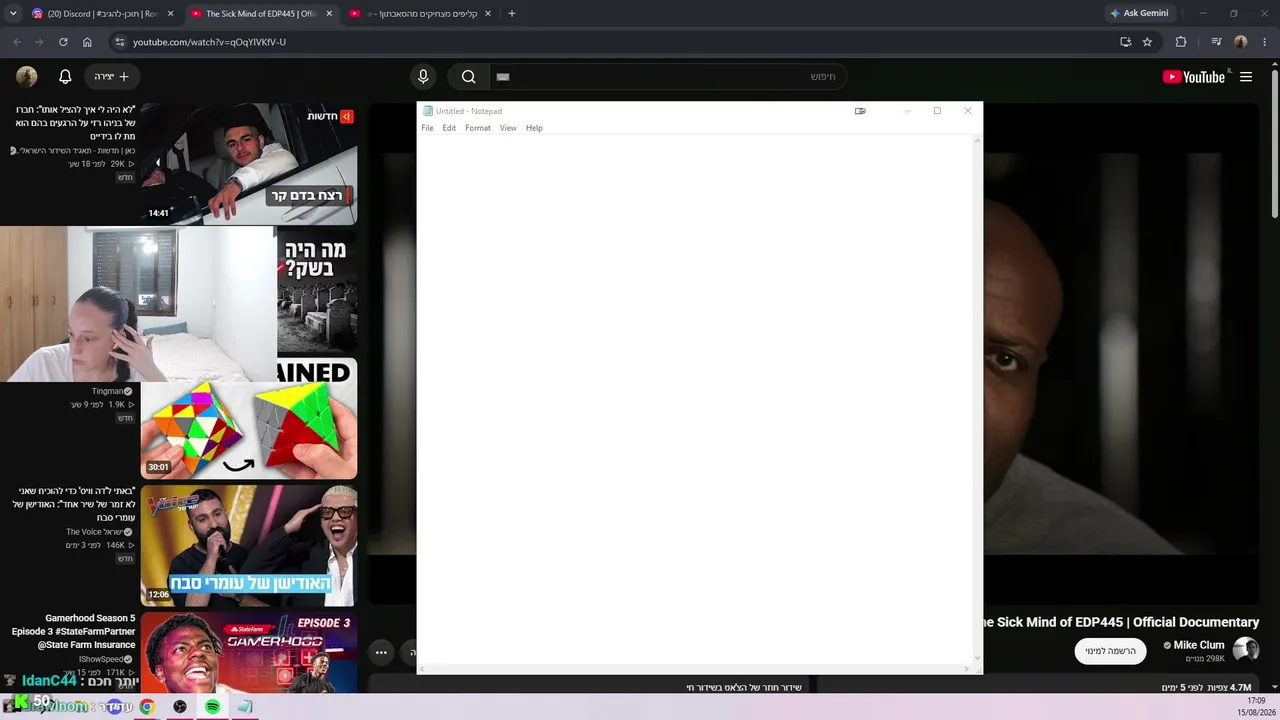Image resolution: width=1280 pixels, height=720 pixels.
Task: Open the Notepad Help menu
Action: click(x=534, y=128)
